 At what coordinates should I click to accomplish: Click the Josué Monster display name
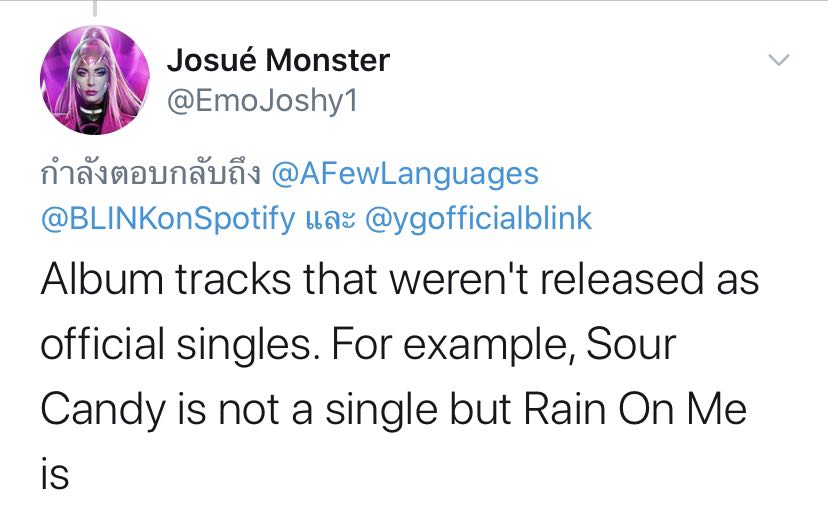(x=277, y=61)
